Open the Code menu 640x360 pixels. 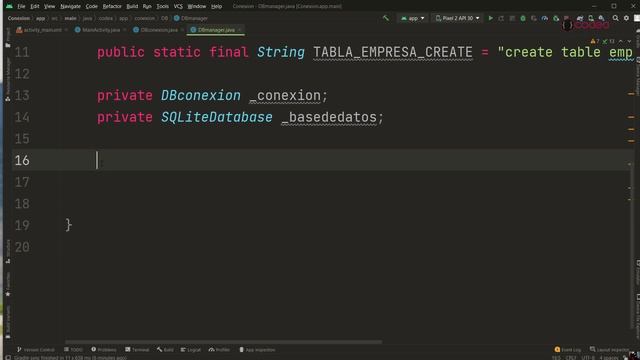pyautogui.click(x=91, y=7)
